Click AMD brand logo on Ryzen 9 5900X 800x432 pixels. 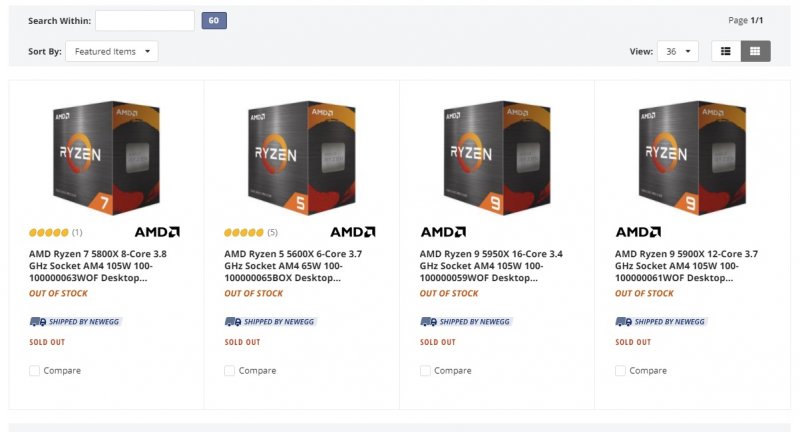coord(638,232)
